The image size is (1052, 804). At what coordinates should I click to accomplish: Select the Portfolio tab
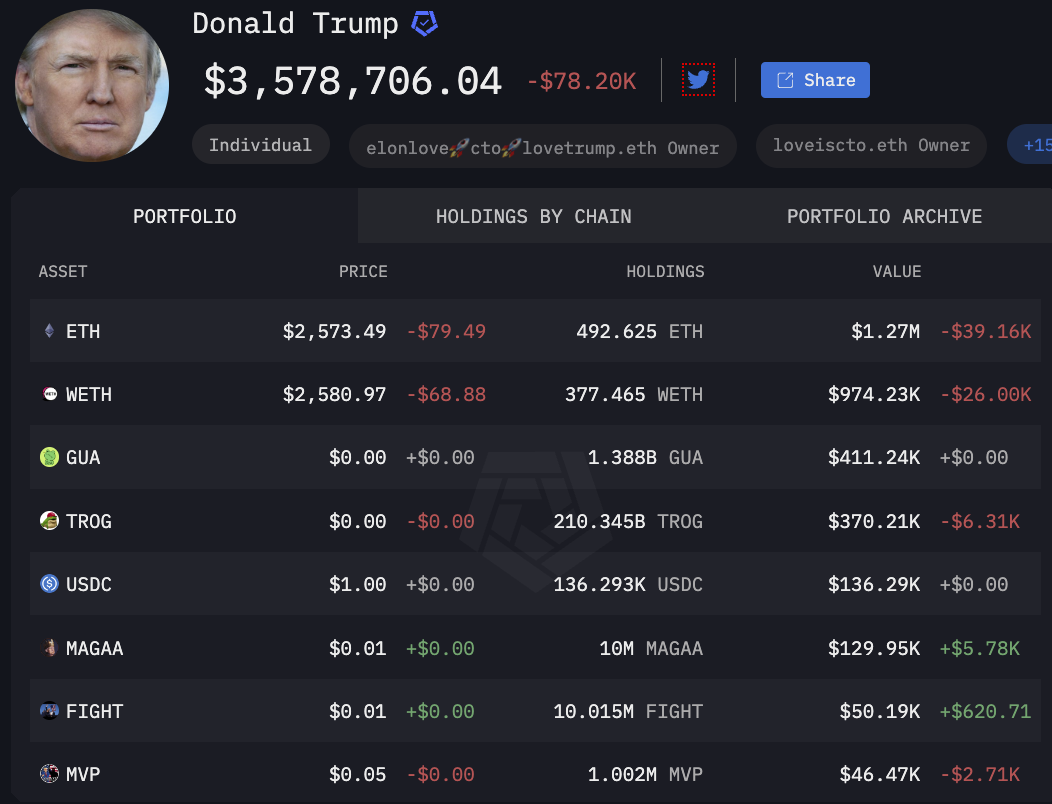coord(185,216)
